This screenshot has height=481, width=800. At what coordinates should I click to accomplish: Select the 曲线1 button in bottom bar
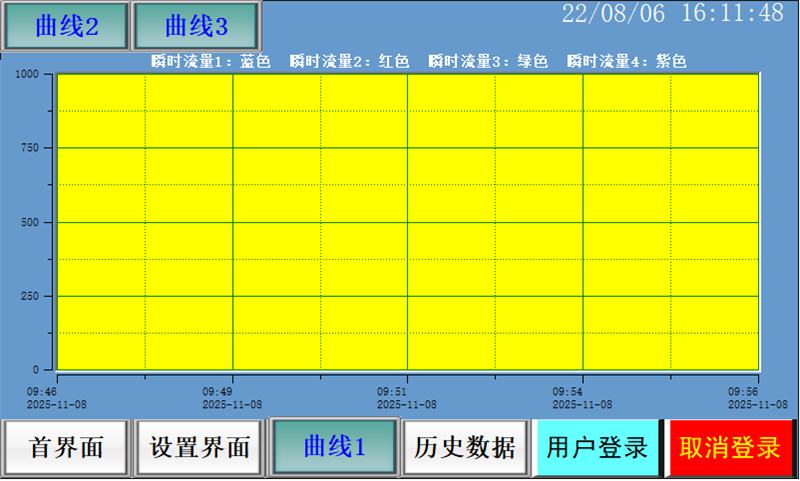click(x=335, y=447)
